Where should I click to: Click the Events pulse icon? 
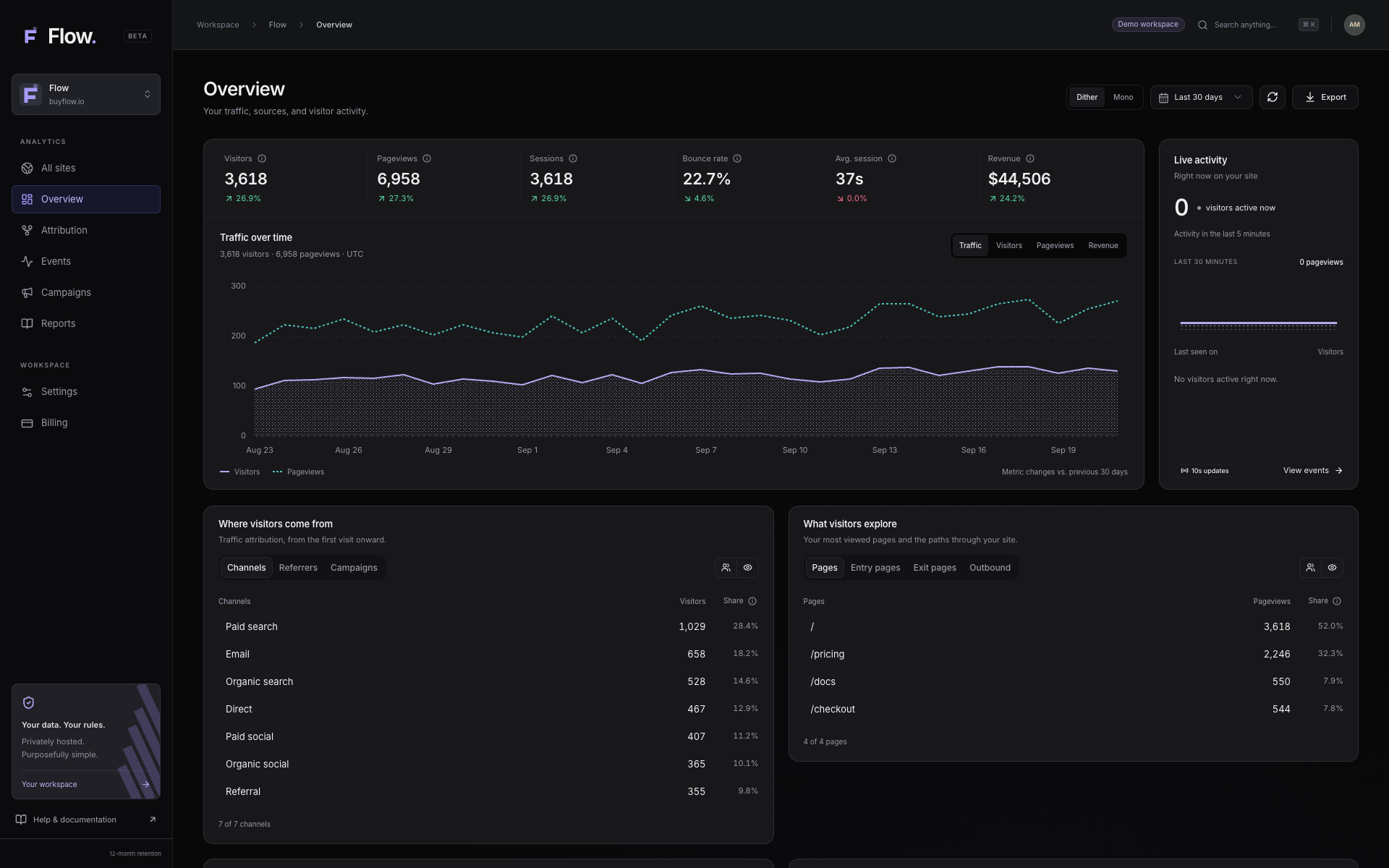click(x=27, y=261)
